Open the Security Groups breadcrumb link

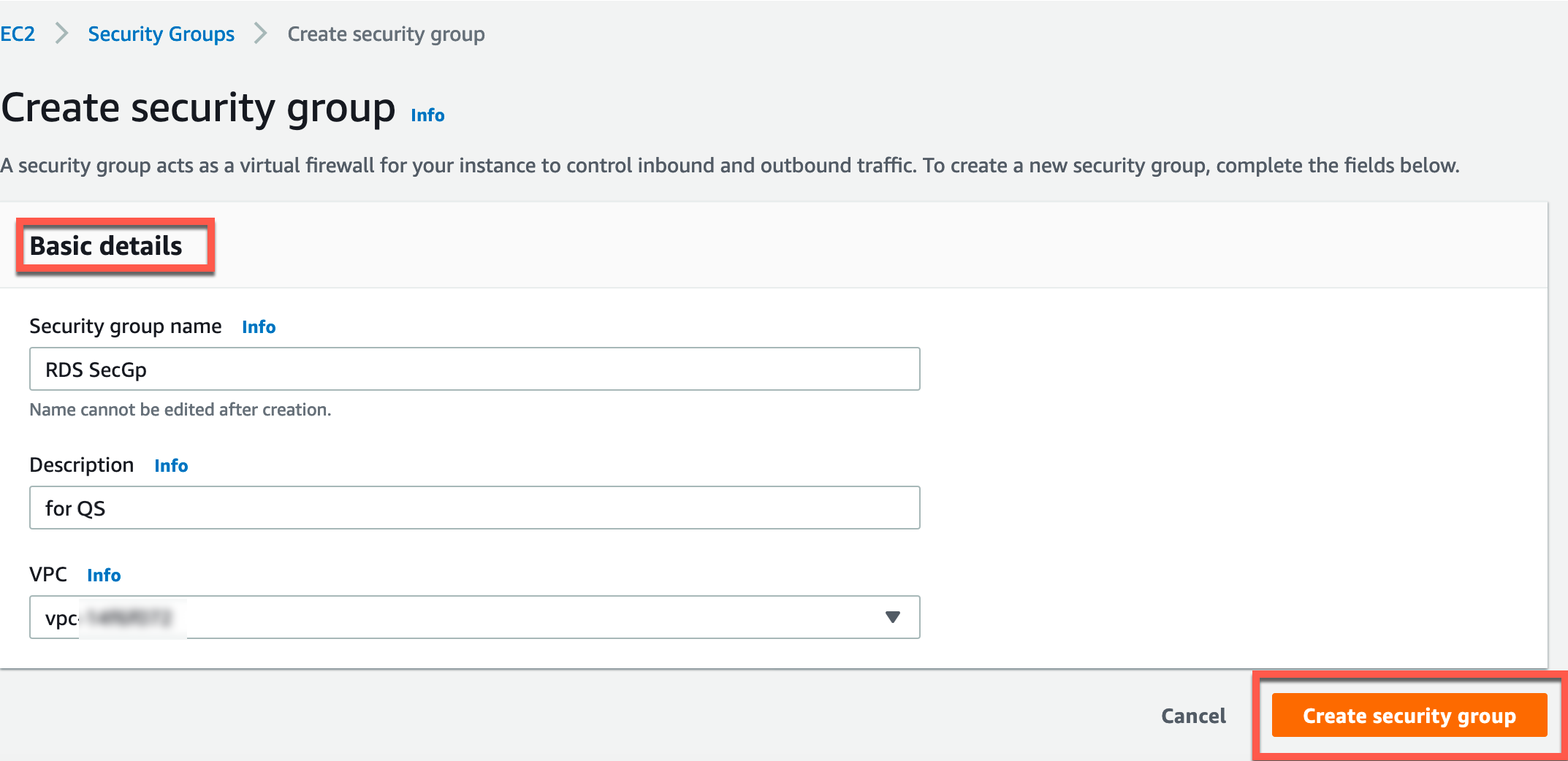click(161, 34)
